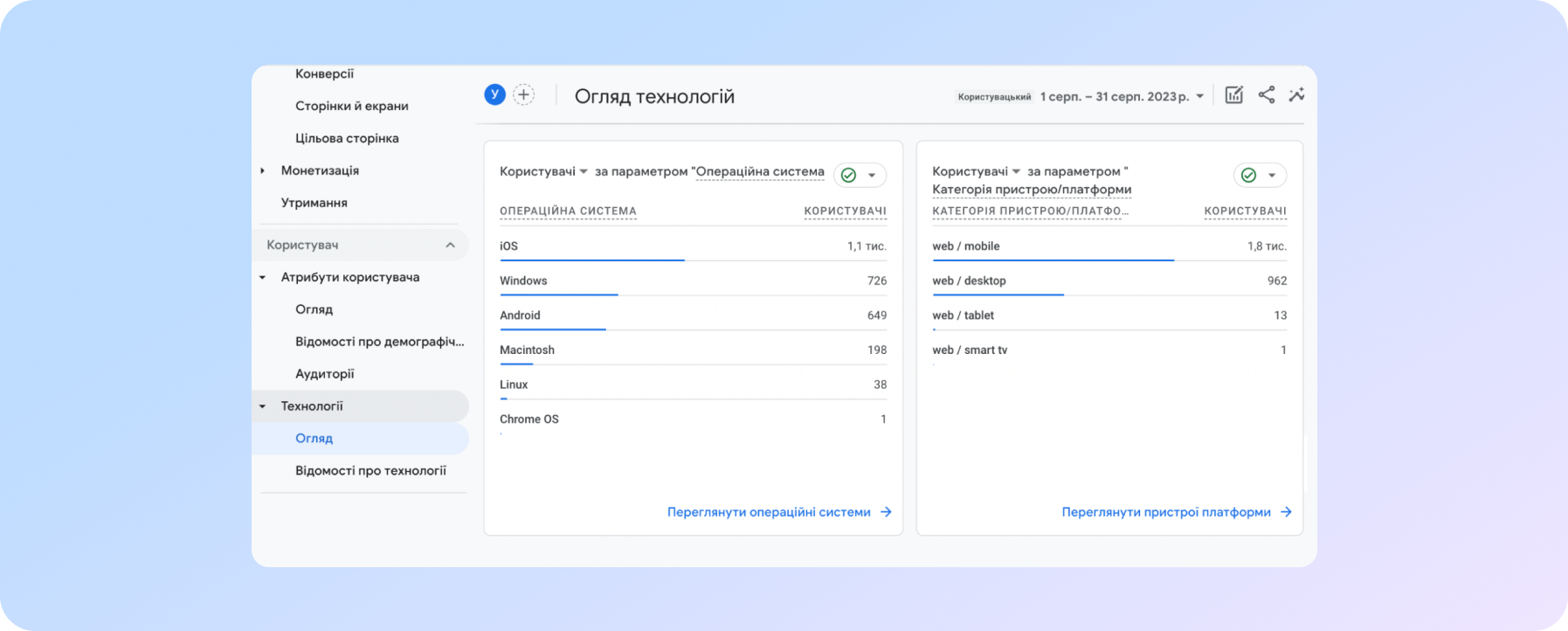Open the customize report edit icon
Screen dimensions: 1568x631
point(1233,95)
